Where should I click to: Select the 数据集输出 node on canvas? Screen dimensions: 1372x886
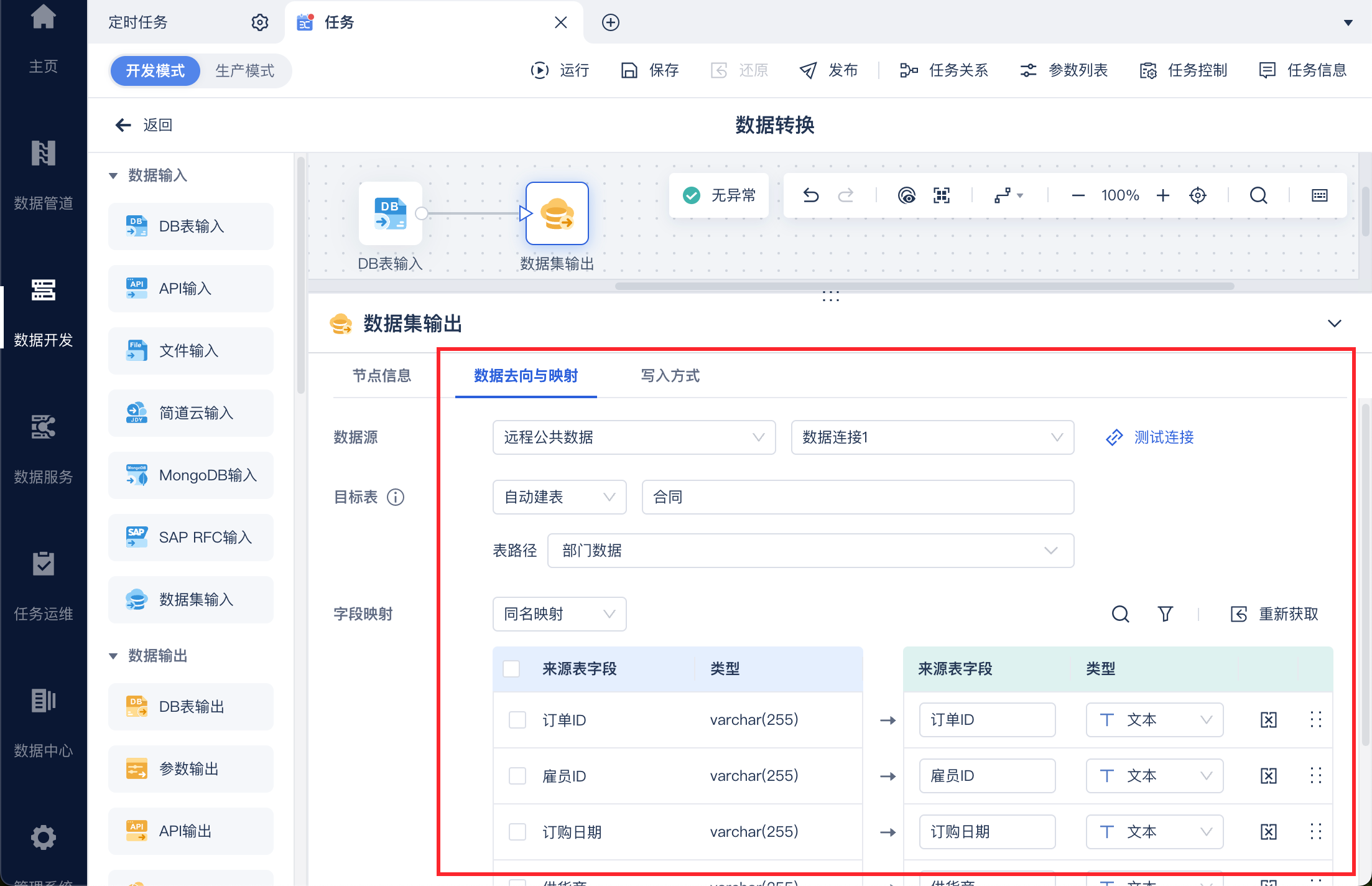(557, 213)
